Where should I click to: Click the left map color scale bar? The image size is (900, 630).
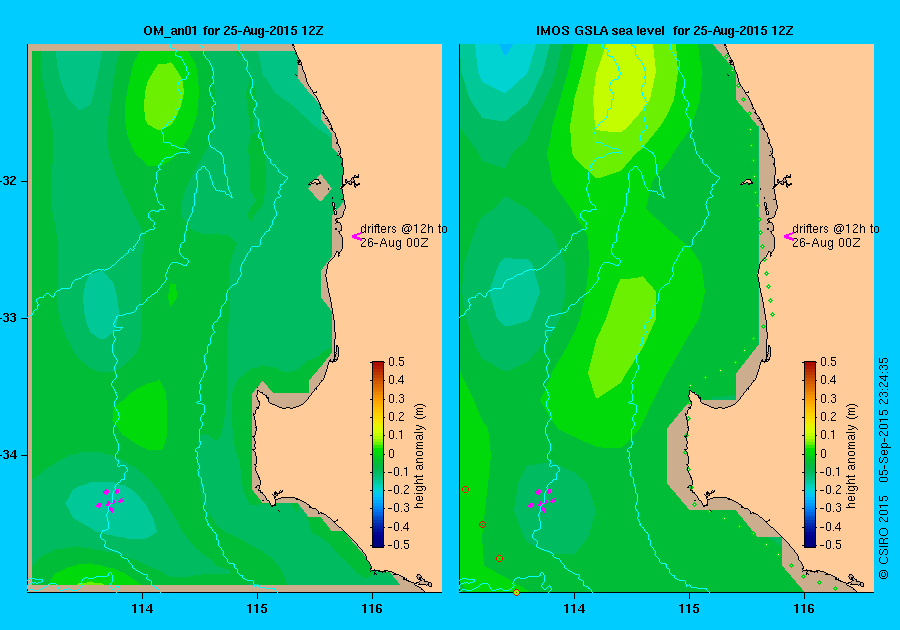tap(378, 454)
